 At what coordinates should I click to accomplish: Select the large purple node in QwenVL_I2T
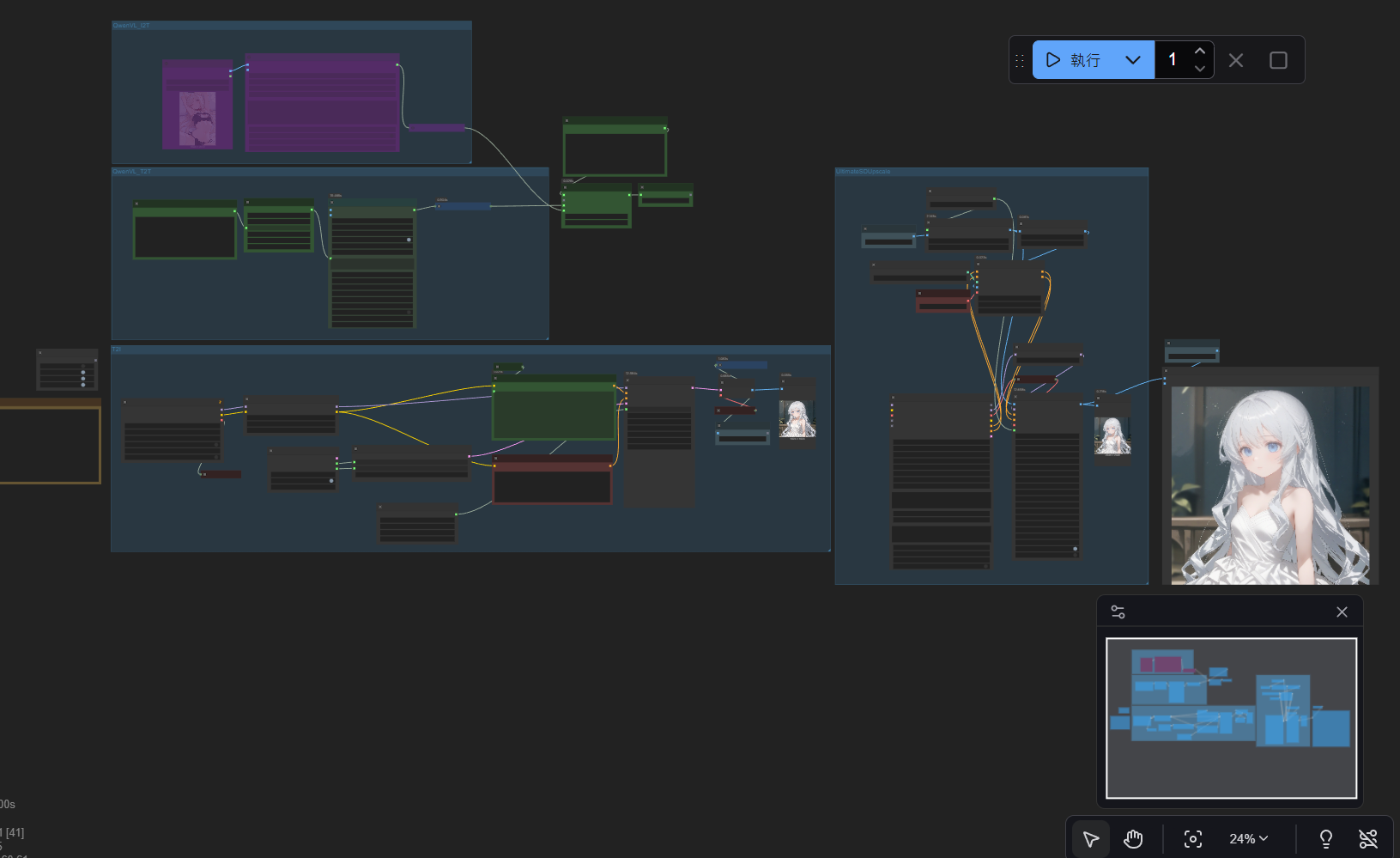tap(323, 103)
